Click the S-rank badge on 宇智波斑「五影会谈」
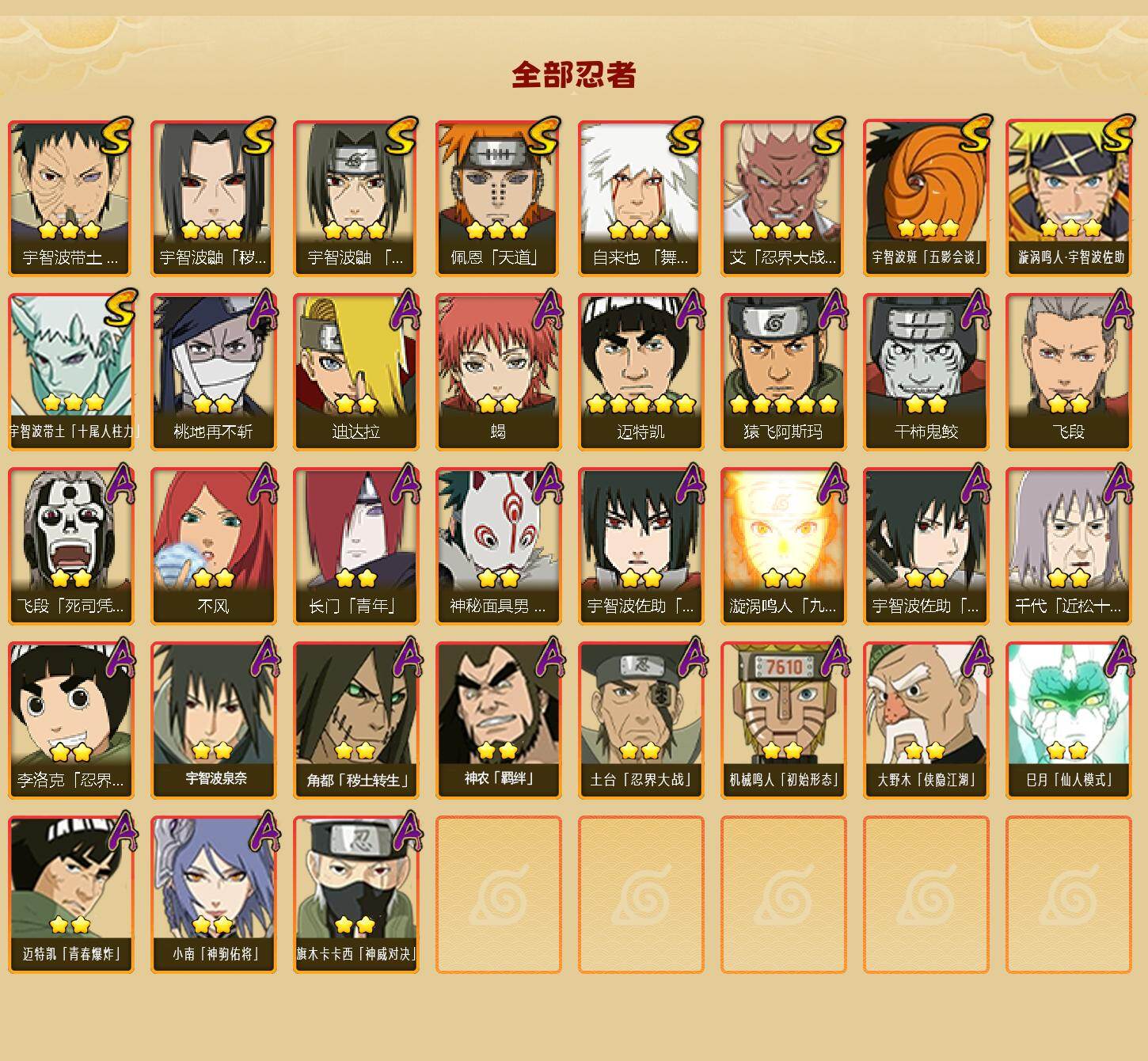The image size is (1148, 1061). 975,134
